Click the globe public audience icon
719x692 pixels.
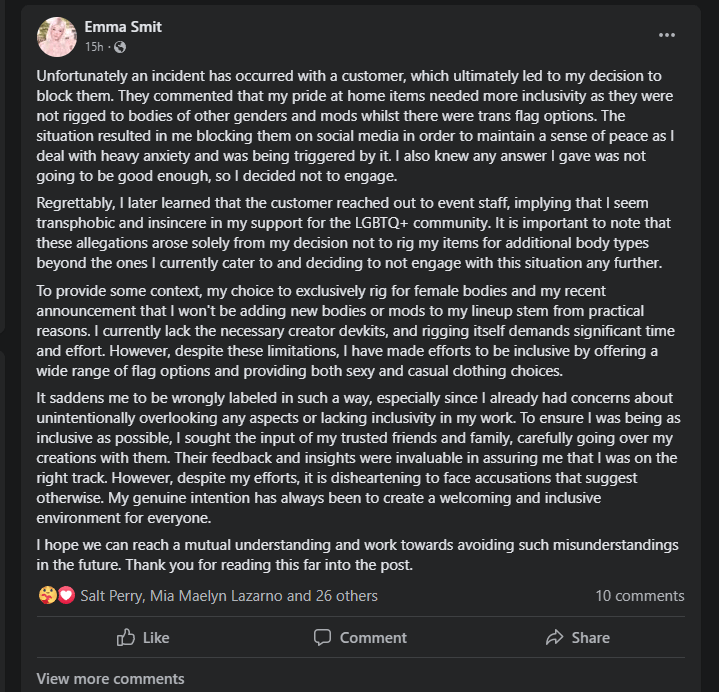[120, 46]
